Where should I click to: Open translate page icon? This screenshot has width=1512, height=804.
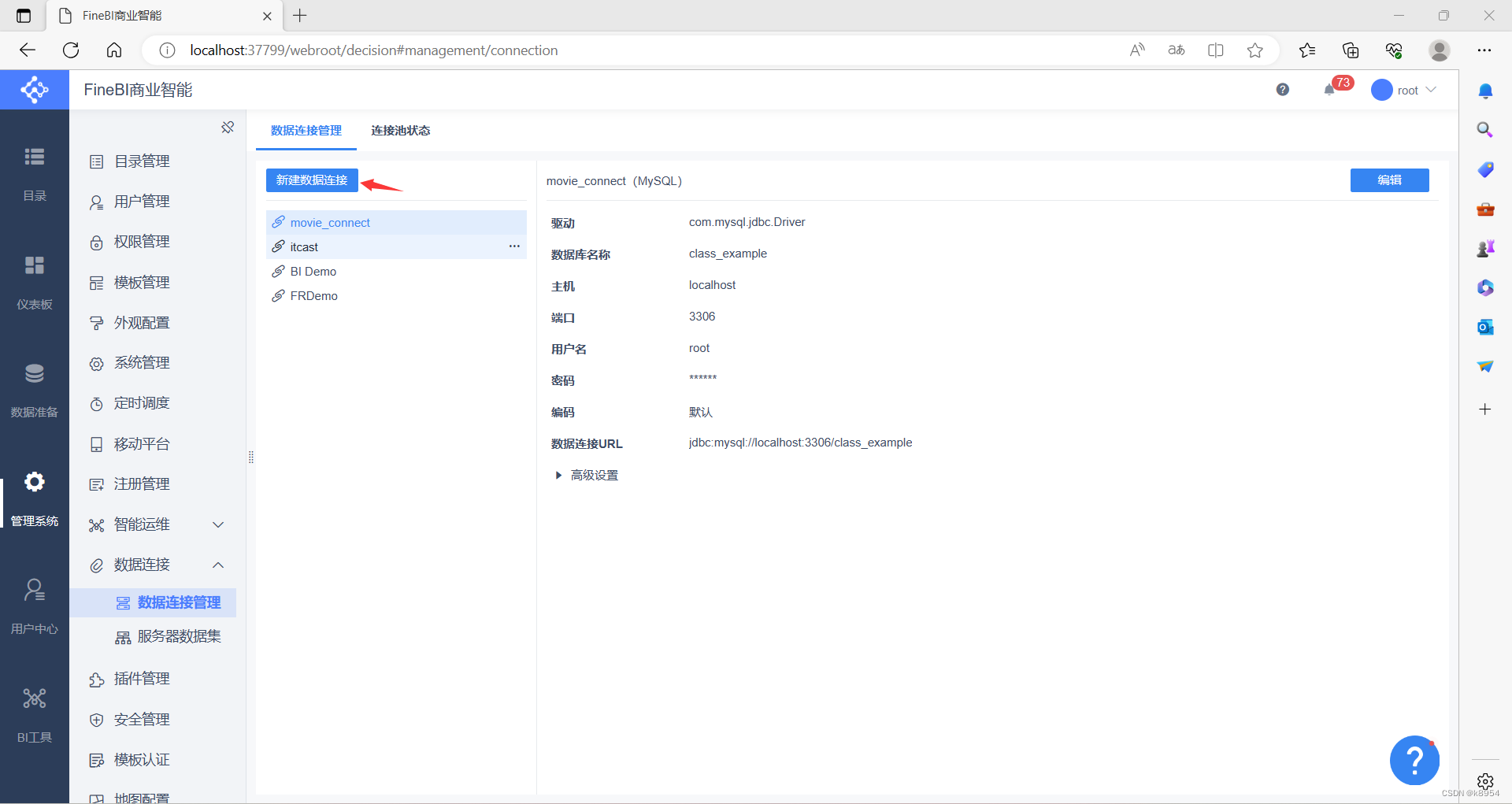point(1177,50)
